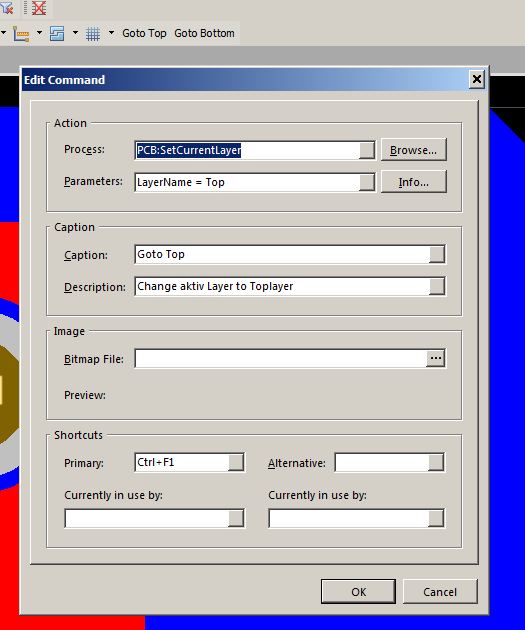Click the dimension ruler toolbar icon
This screenshot has width=525, height=630.
tap(21, 34)
